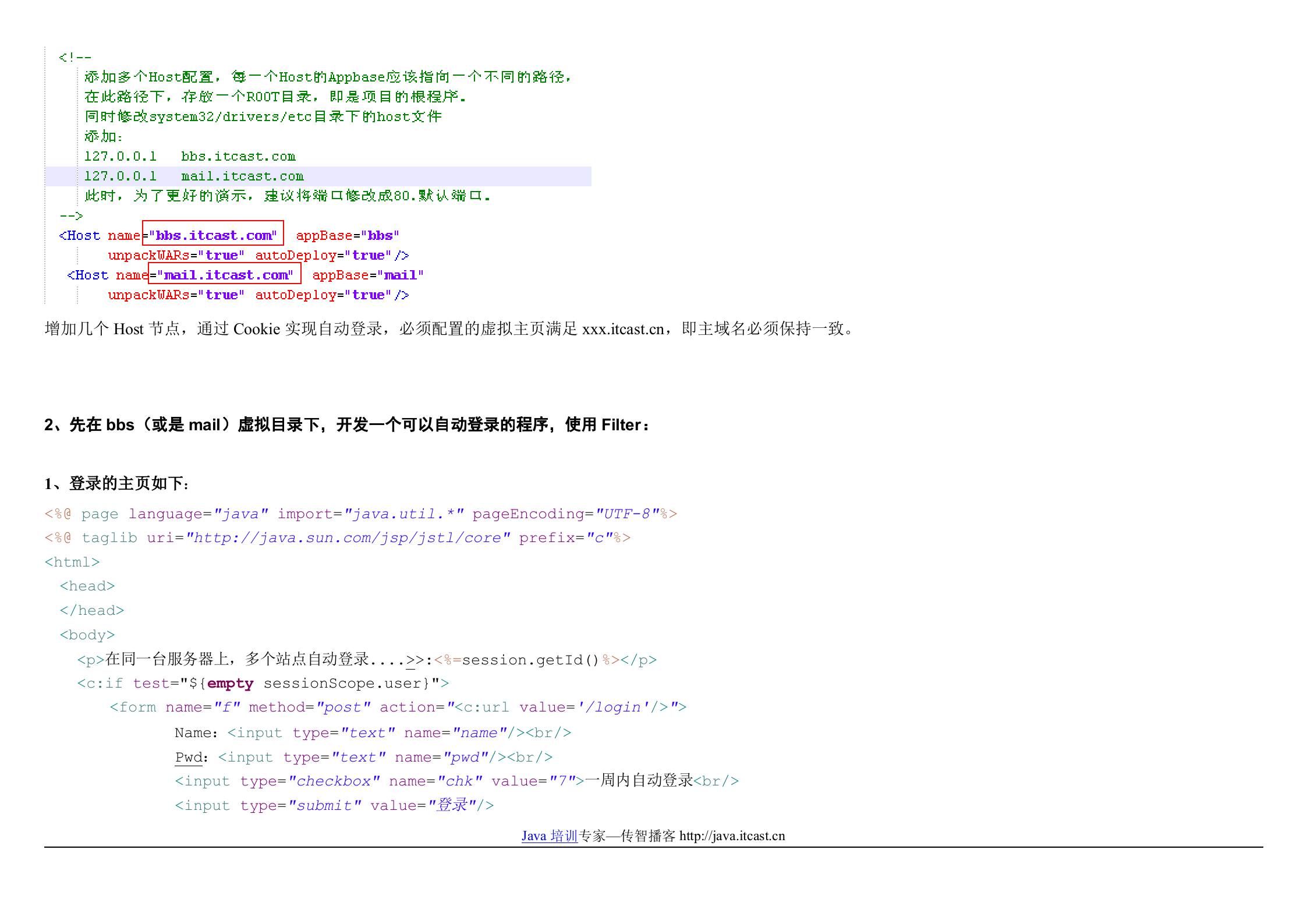Click the highlighted 127.0.0.1 mail.itcast.com line
This screenshot has width=1307, height=924.
(194, 176)
